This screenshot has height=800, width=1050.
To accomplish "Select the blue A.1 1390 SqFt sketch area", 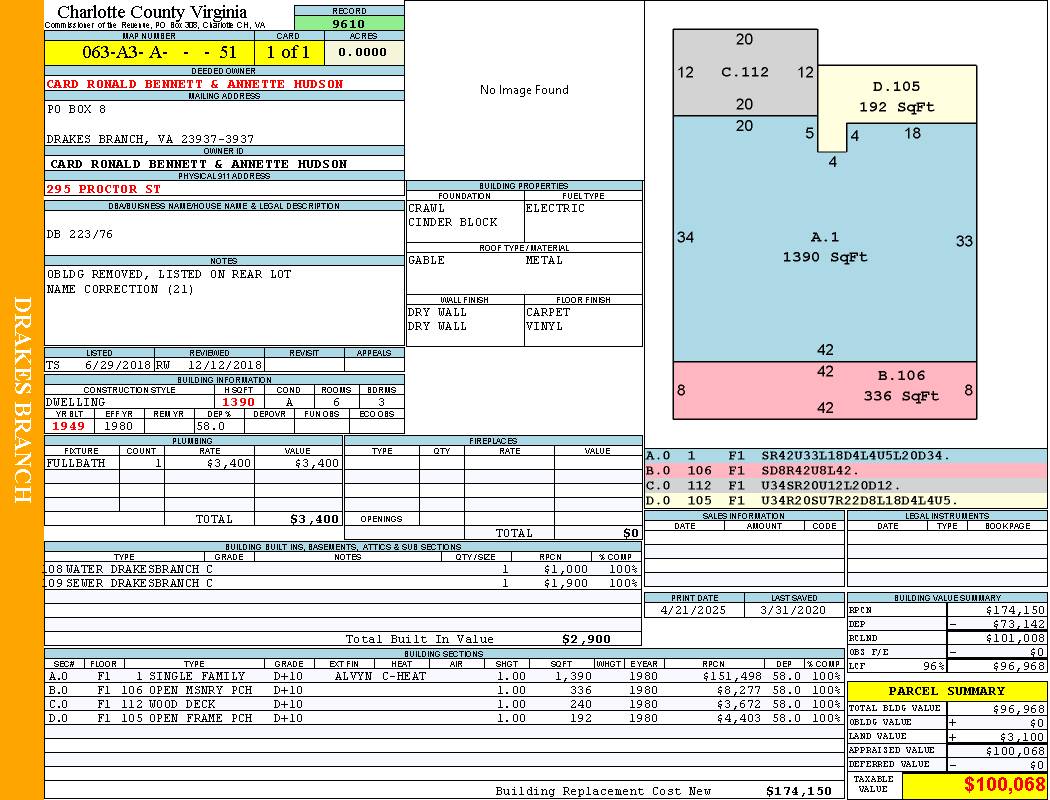I will (x=824, y=247).
